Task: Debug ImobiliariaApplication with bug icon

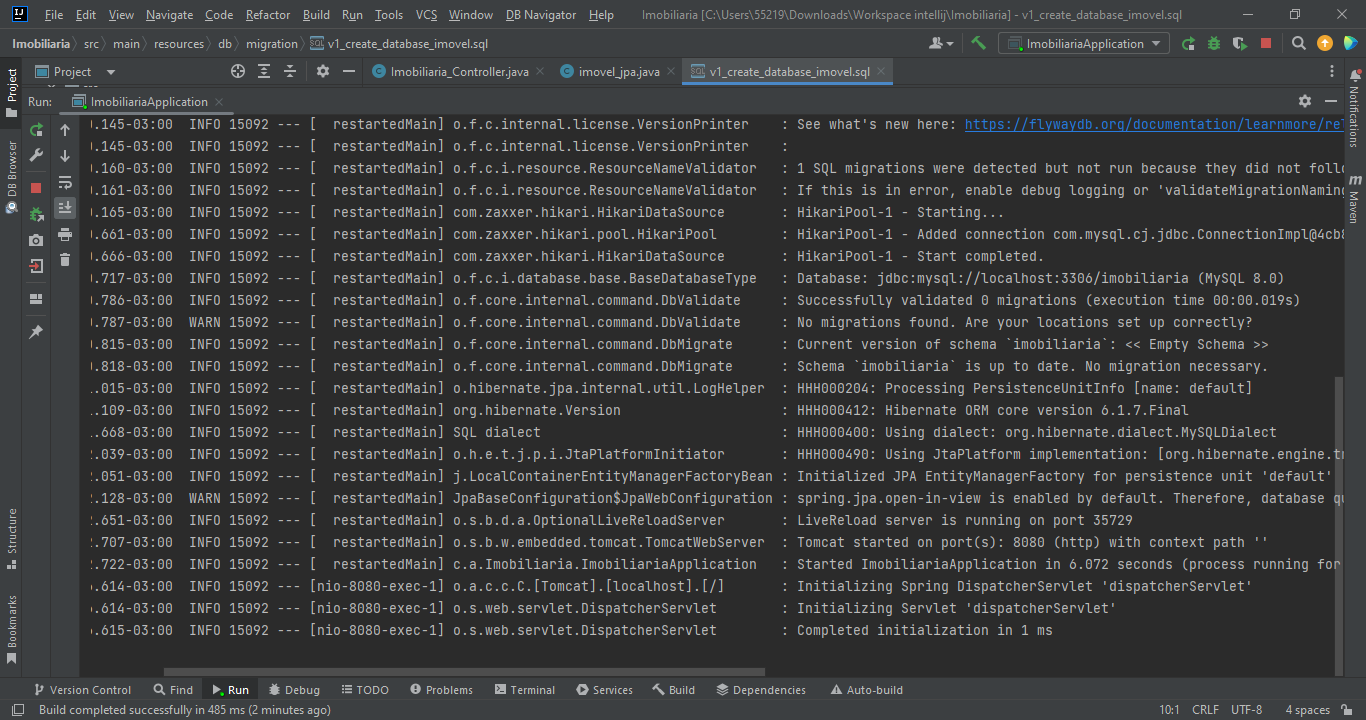Action: [x=1214, y=43]
